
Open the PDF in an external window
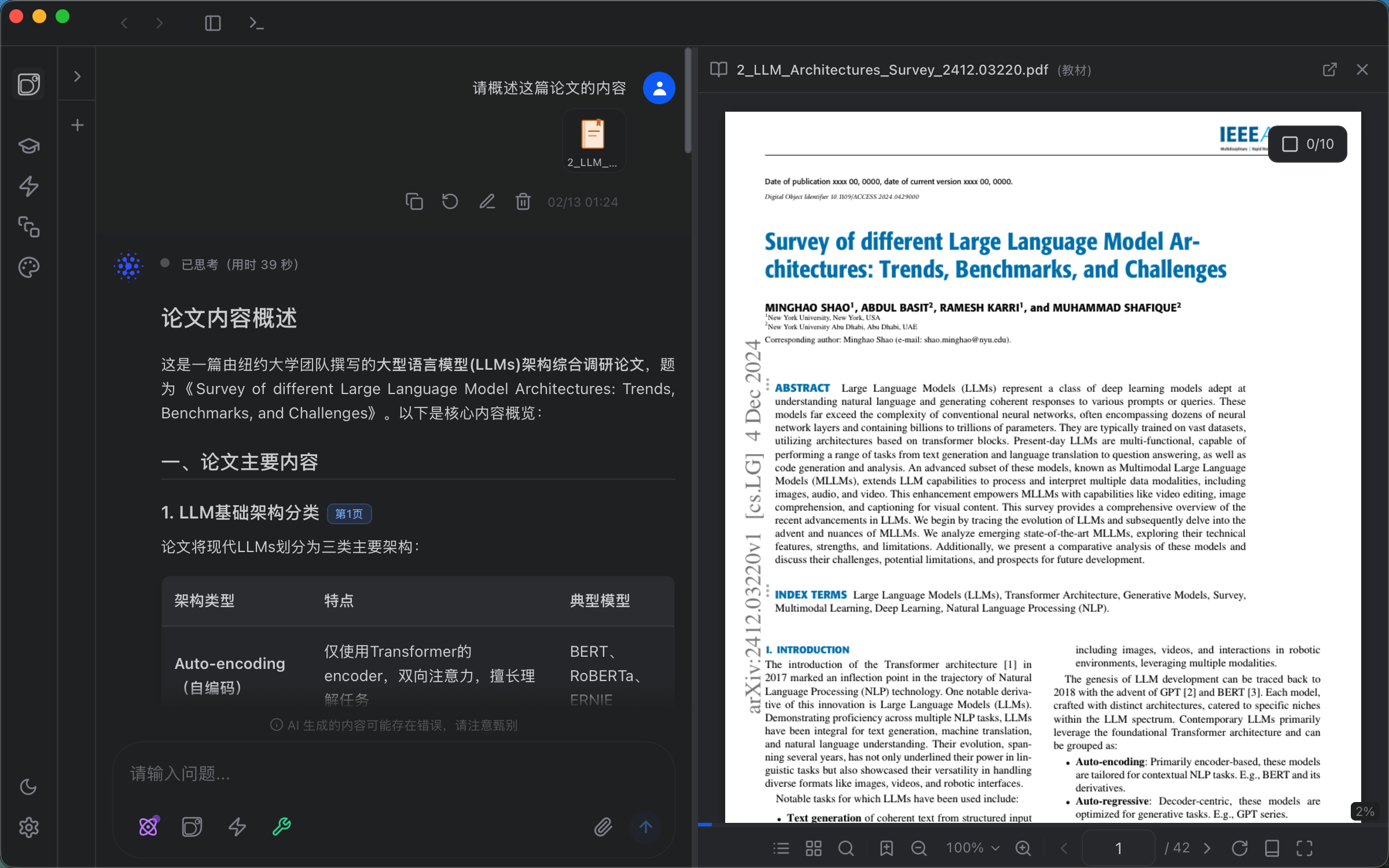coord(1330,69)
